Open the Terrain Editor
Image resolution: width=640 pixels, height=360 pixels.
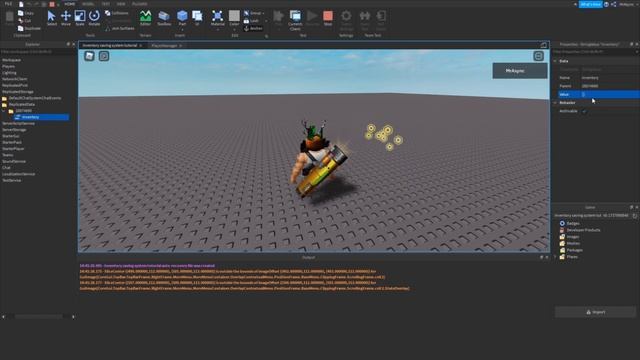(145, 18)
